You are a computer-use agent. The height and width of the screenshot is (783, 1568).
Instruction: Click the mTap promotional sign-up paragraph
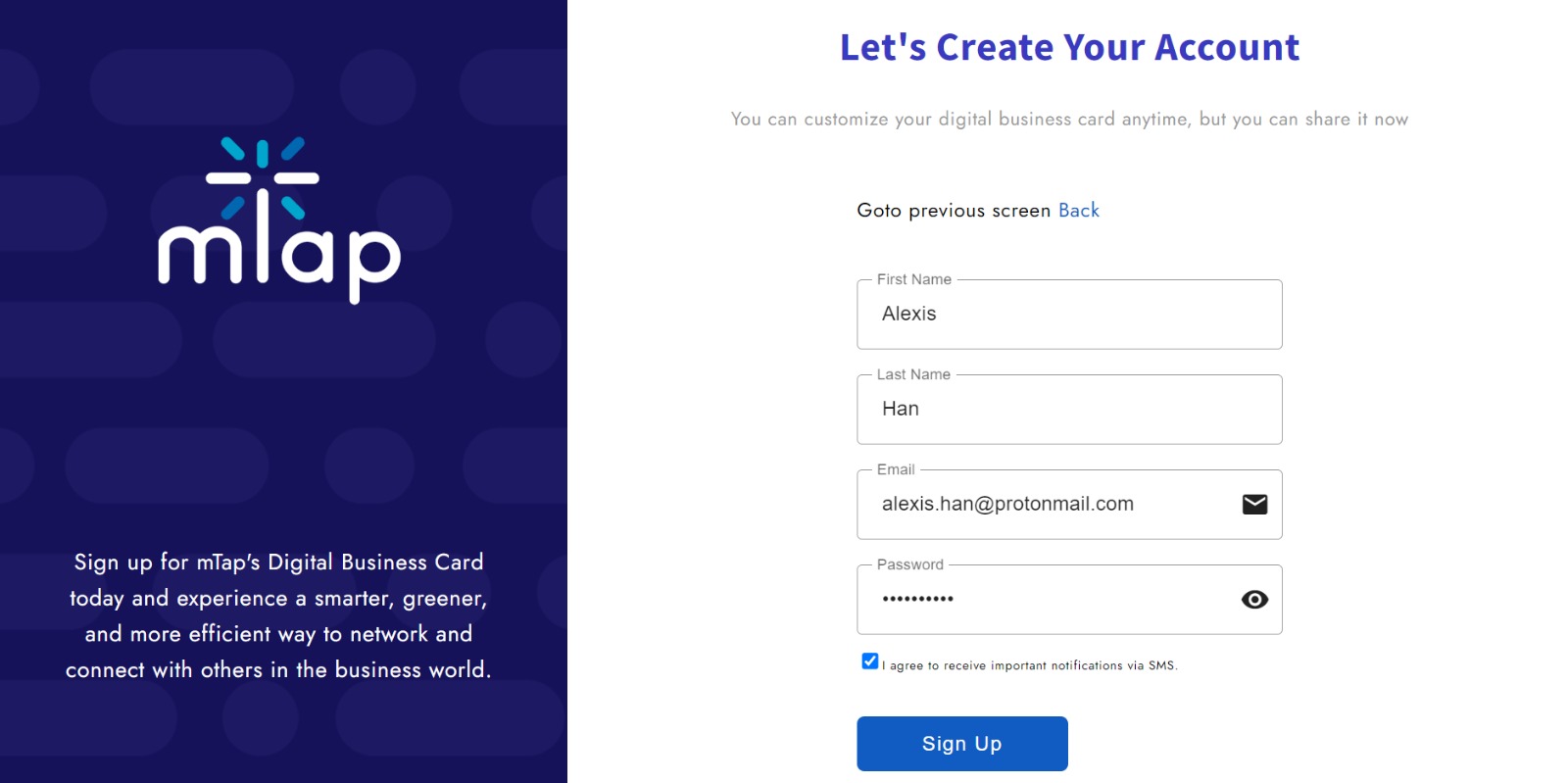click(x=278, y=615)
